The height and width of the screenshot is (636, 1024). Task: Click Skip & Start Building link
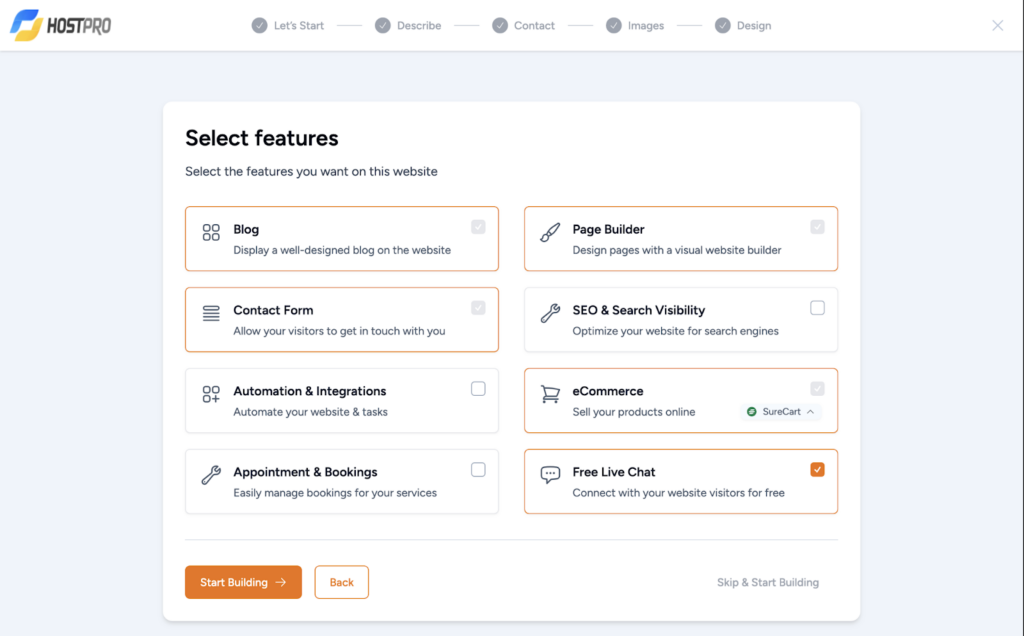pyautogui.click(x=768, y=582)
